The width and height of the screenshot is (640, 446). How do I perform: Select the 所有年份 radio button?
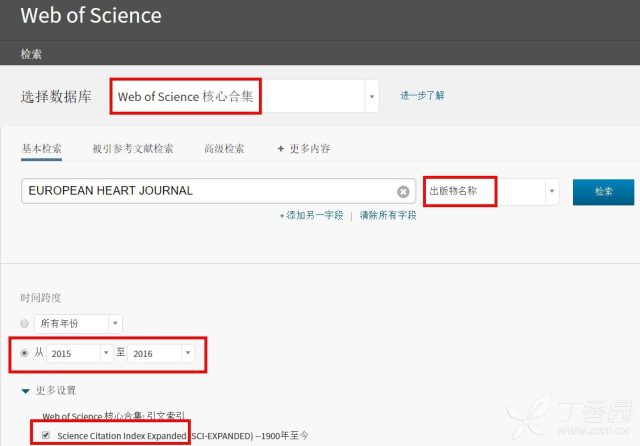click(x=24, y=323)
